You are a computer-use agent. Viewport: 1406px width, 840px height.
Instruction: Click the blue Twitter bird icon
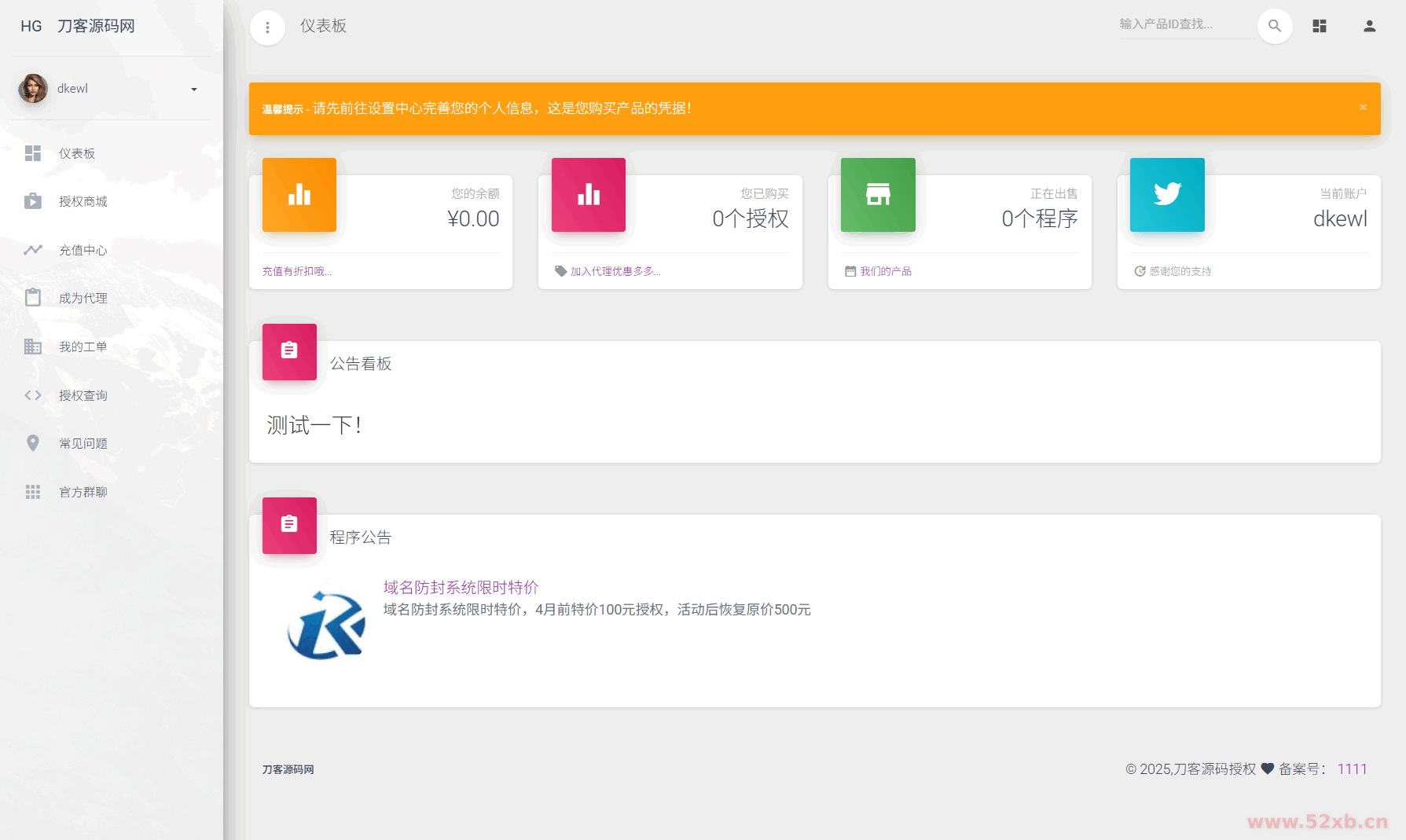coord(1167,195)
